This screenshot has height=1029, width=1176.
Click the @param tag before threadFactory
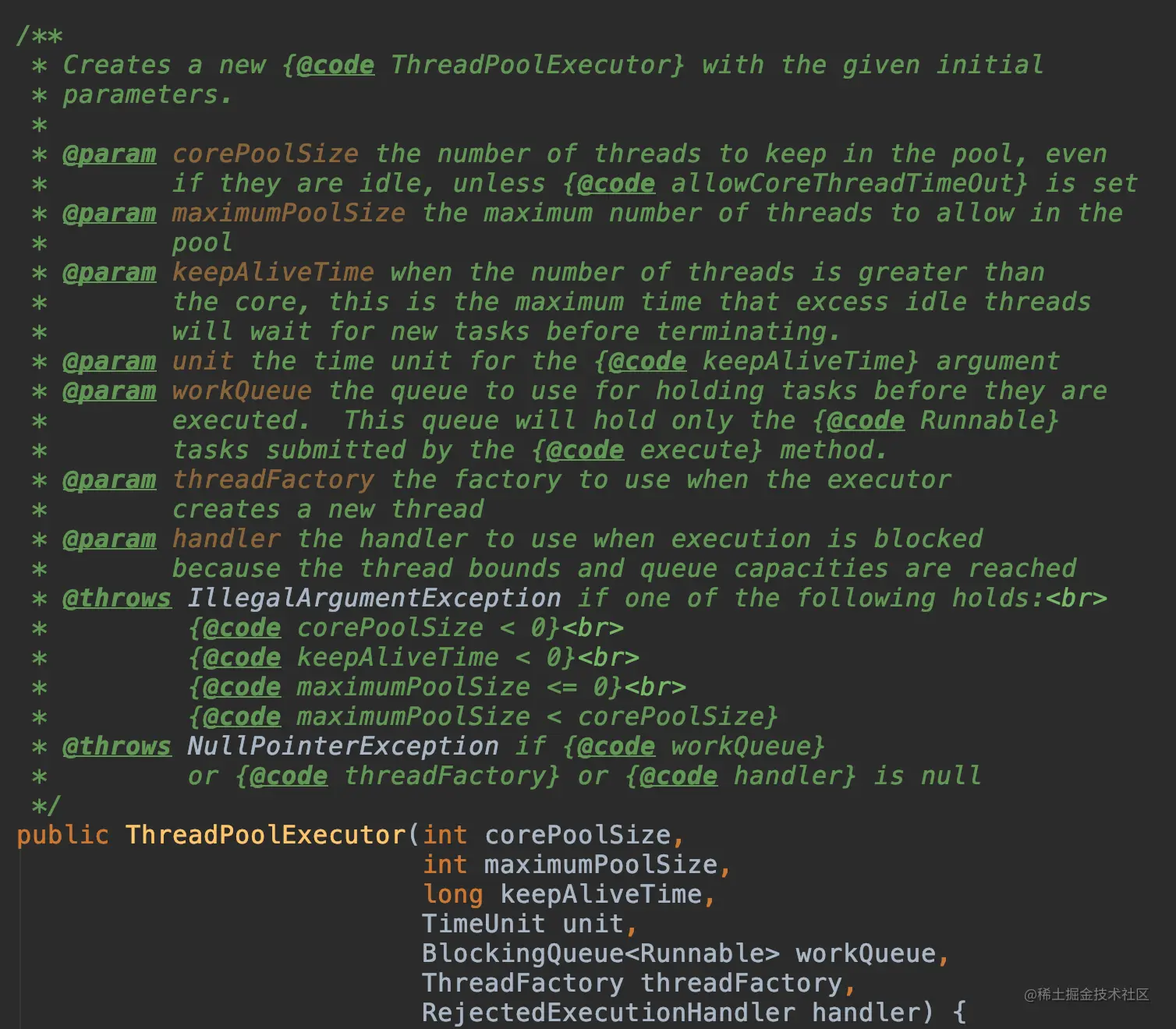coord(109,479)
